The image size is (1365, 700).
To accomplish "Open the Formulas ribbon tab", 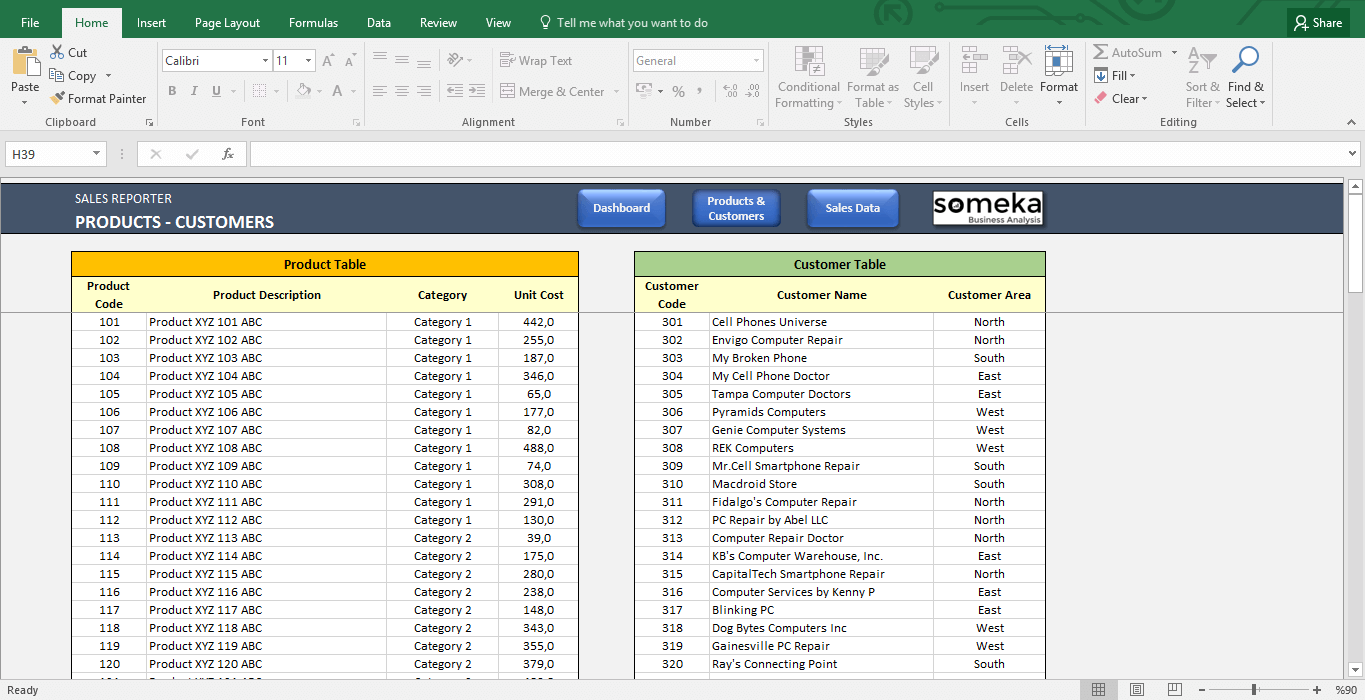I will coord(313,23).
